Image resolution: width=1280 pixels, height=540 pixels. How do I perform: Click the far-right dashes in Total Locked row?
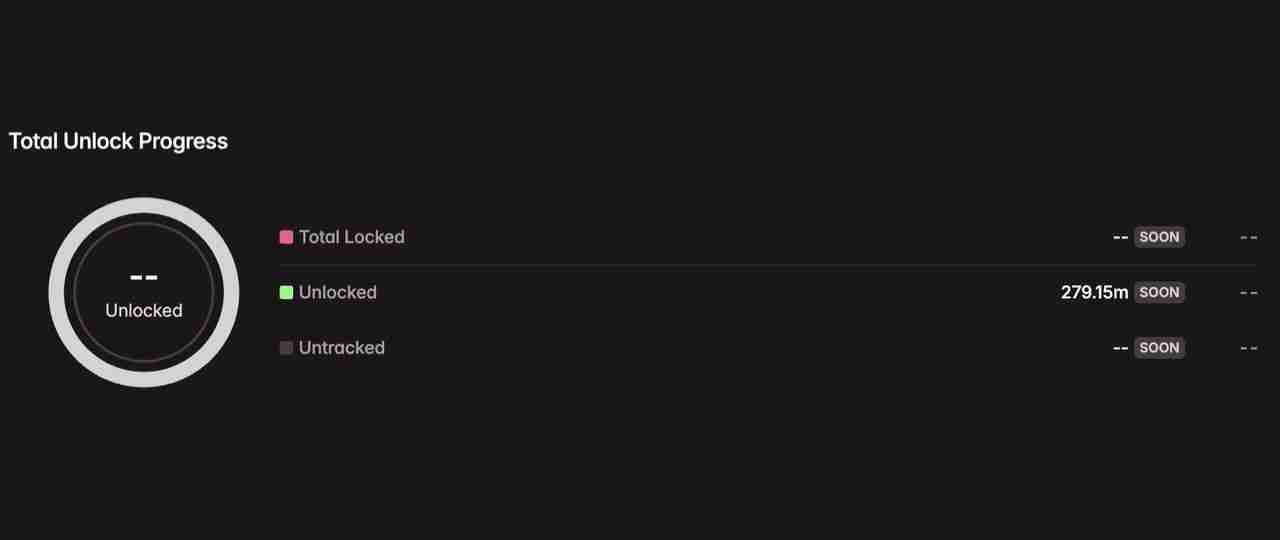click(x=1248, y=237)
